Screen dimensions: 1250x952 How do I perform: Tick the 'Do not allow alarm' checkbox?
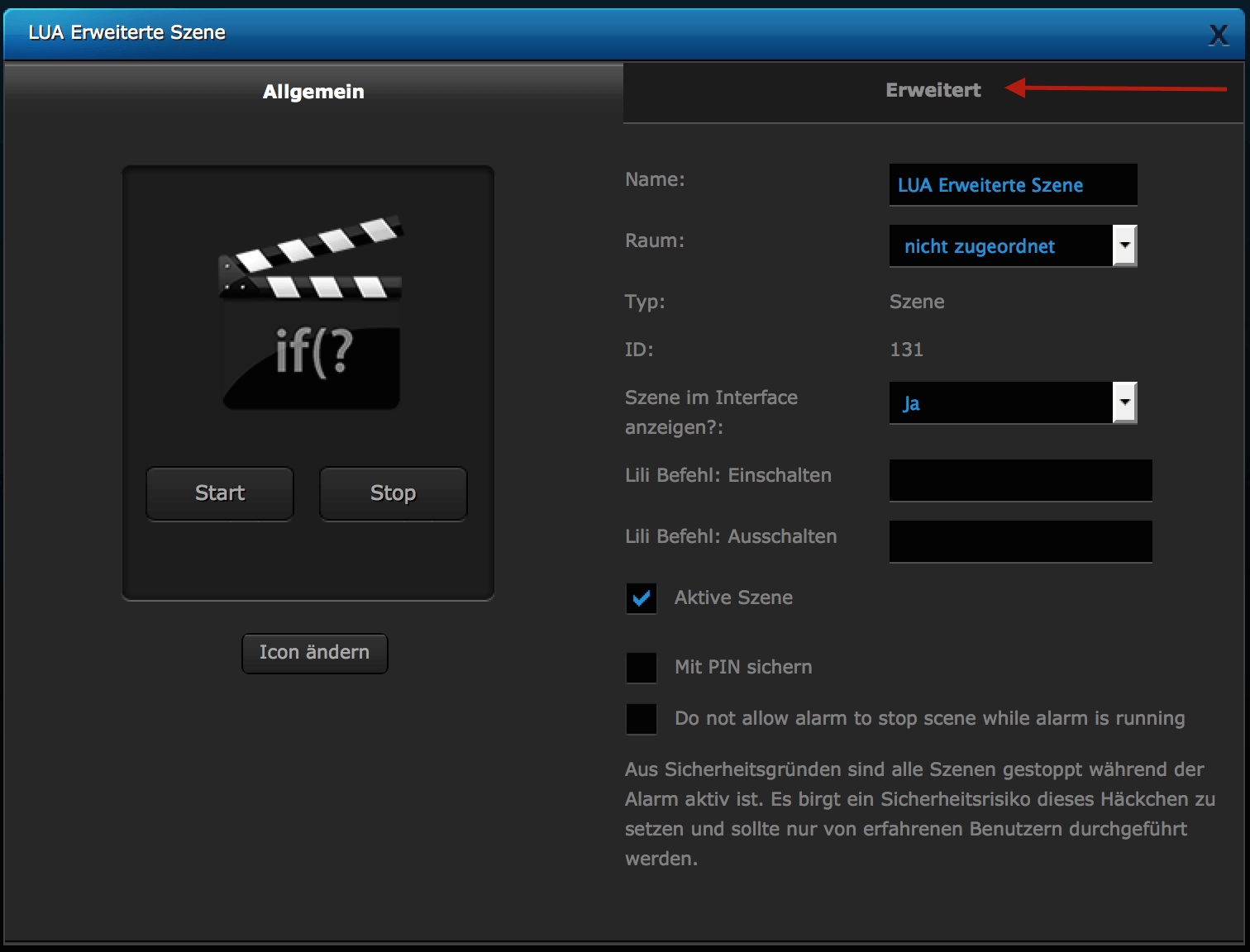[642, 719]
